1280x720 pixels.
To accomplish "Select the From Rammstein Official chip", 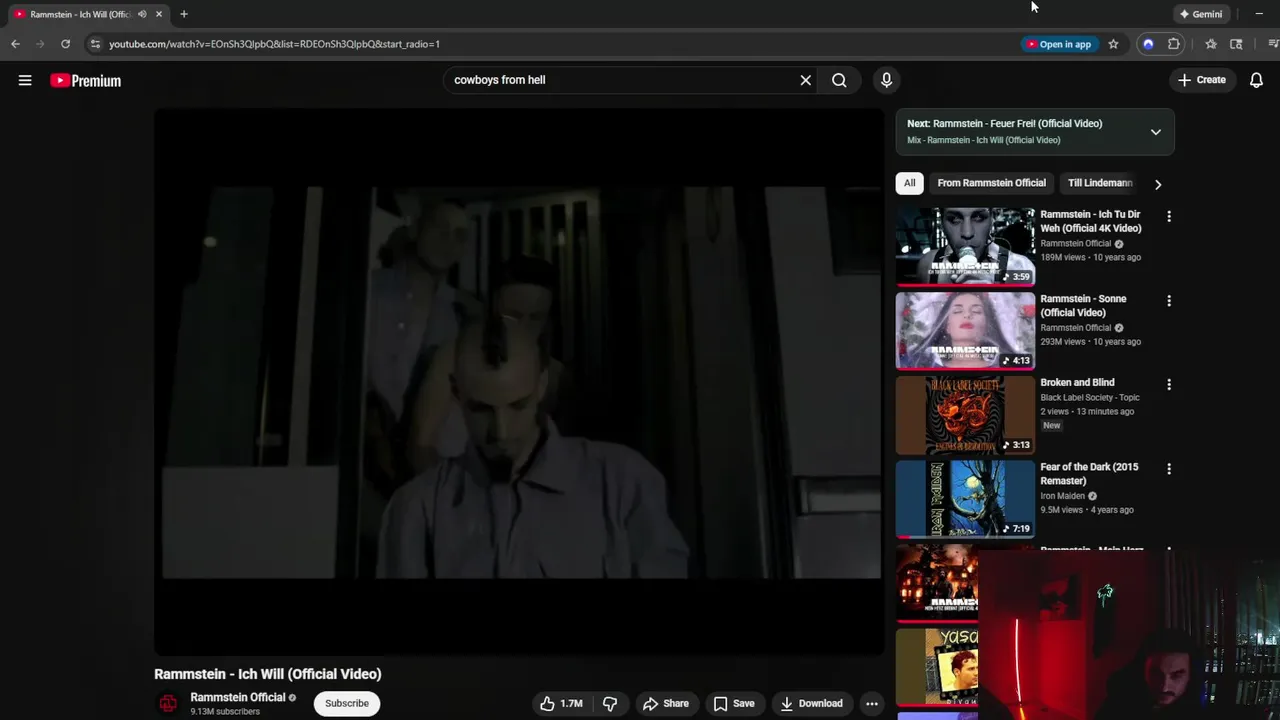I will coord(991,183).
